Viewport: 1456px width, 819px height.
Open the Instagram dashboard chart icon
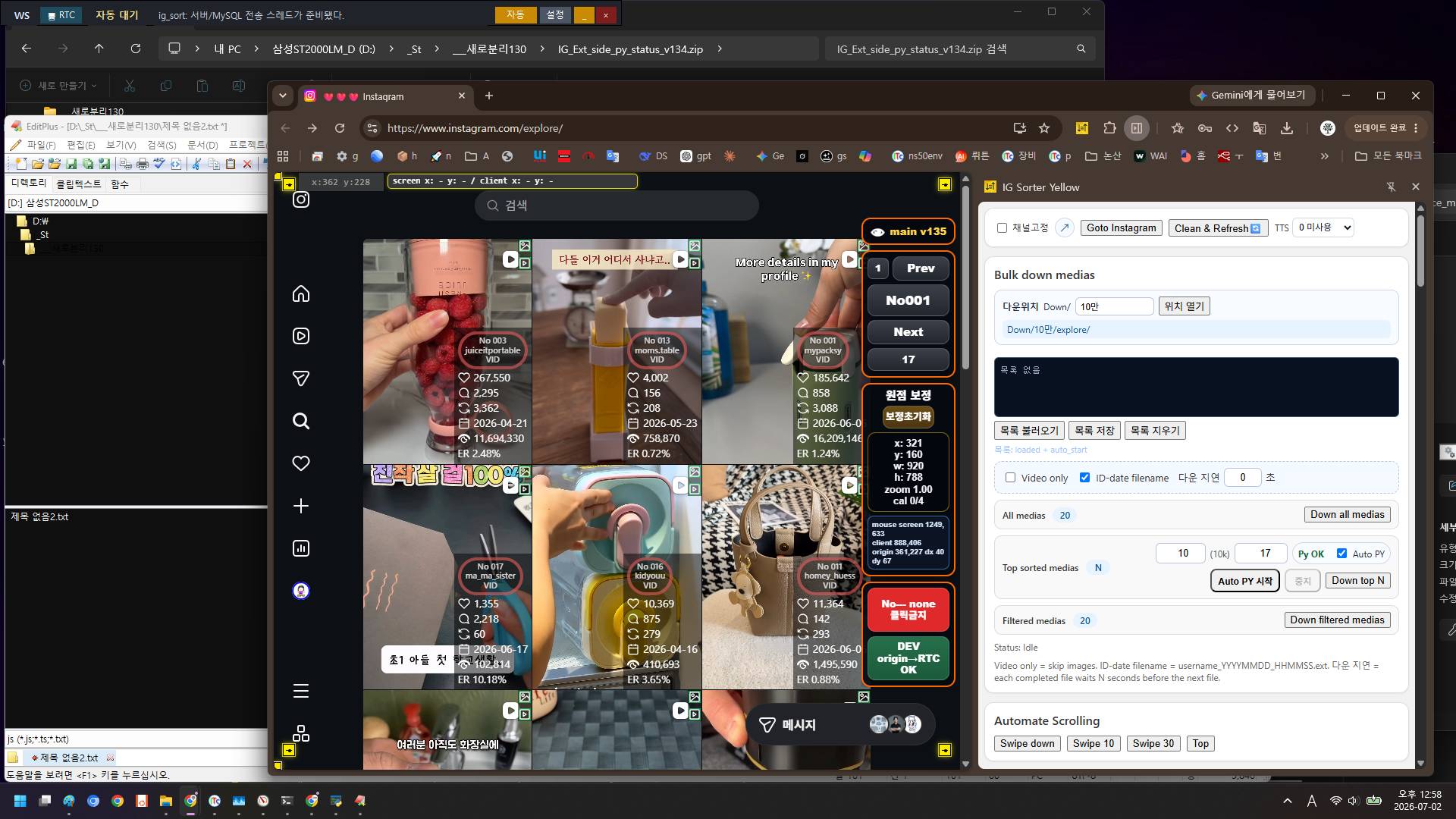tap(301, 548)
